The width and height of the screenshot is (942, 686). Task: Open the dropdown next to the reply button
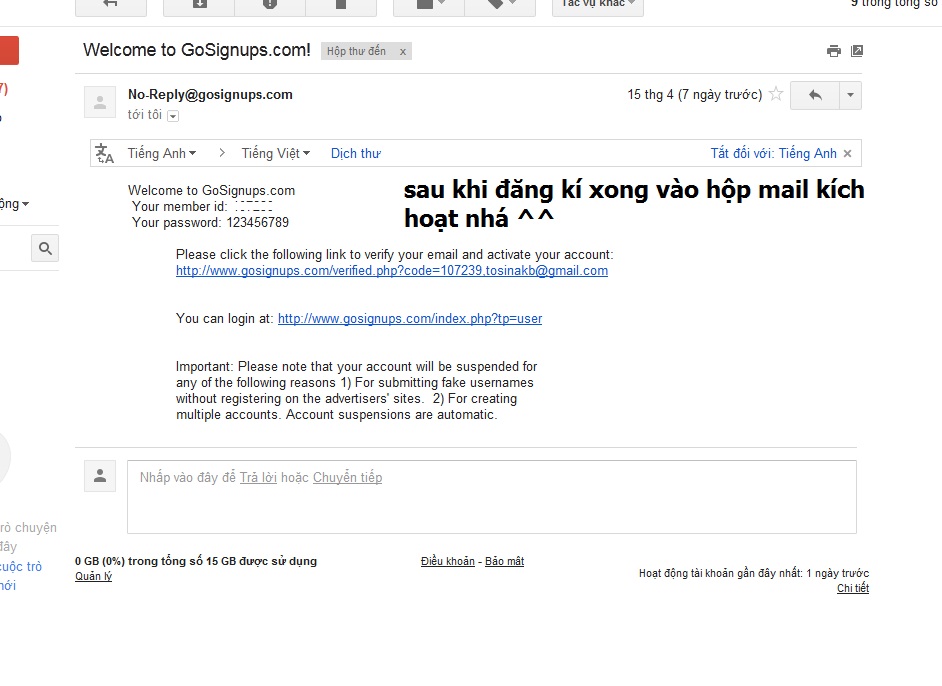(850, 95)
